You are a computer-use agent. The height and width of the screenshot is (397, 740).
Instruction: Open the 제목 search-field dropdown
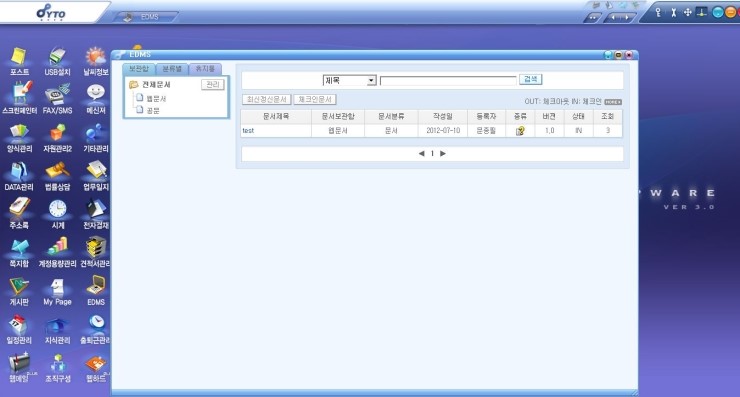pos(349,81)
